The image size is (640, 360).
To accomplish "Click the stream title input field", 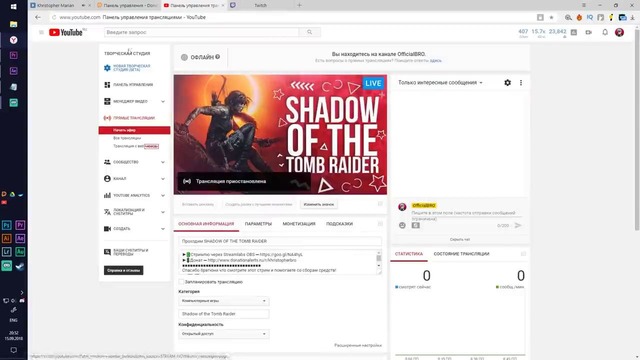I will (x=280, y=241).
